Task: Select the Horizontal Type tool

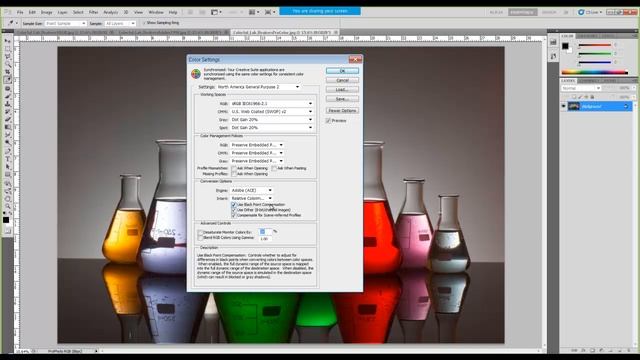Action: [7, 158]
